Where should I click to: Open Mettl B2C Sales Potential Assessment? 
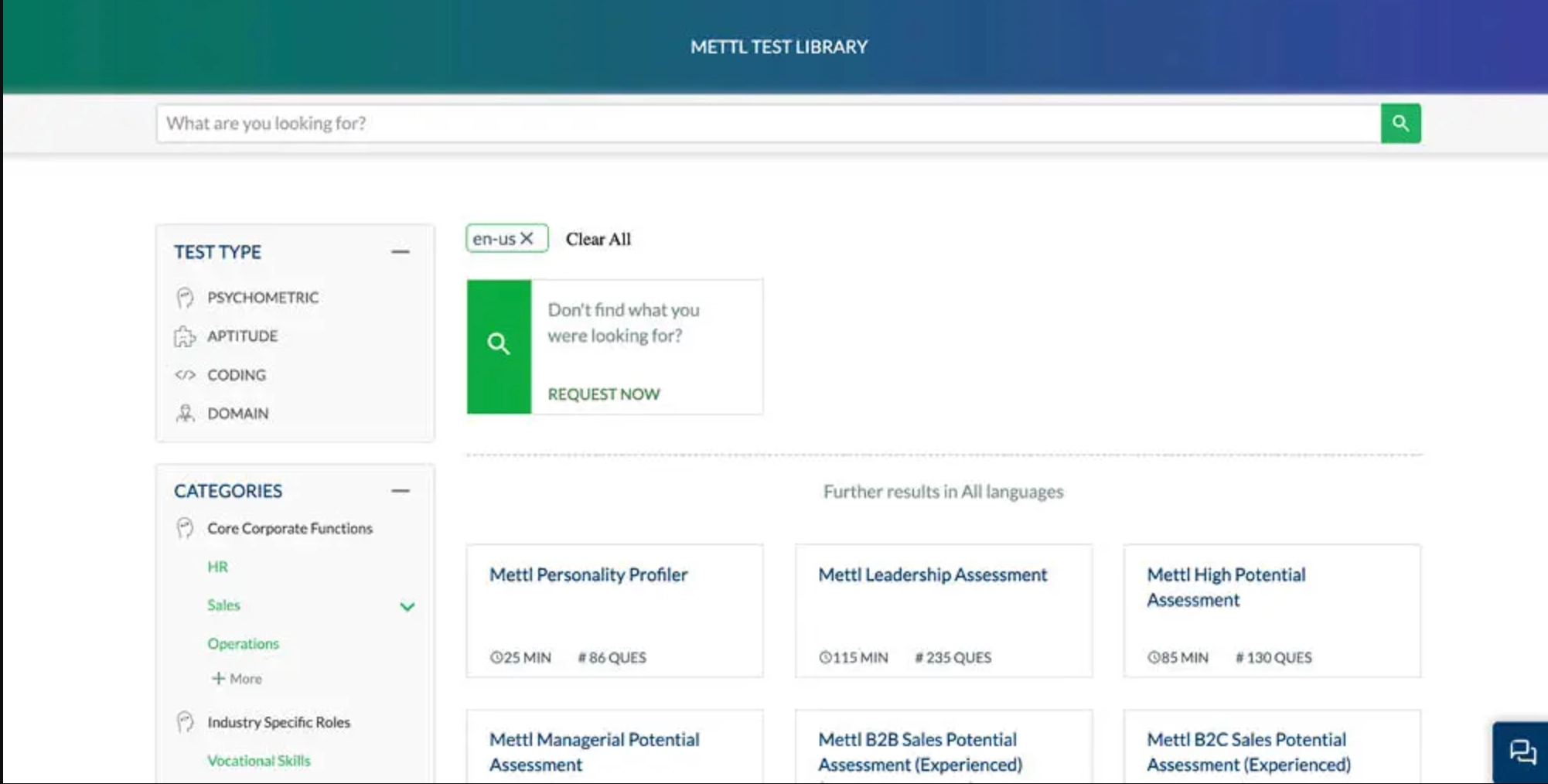[1249, 752]
